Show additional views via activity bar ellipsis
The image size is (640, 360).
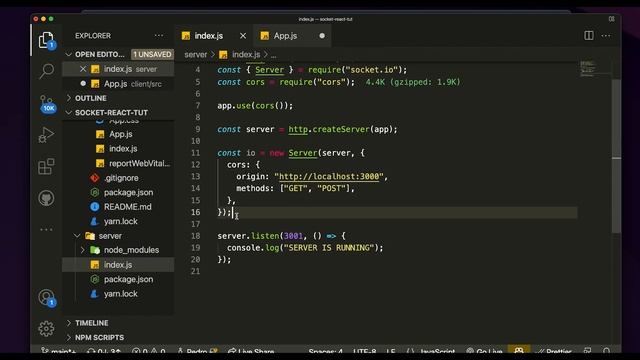point(46,229)
